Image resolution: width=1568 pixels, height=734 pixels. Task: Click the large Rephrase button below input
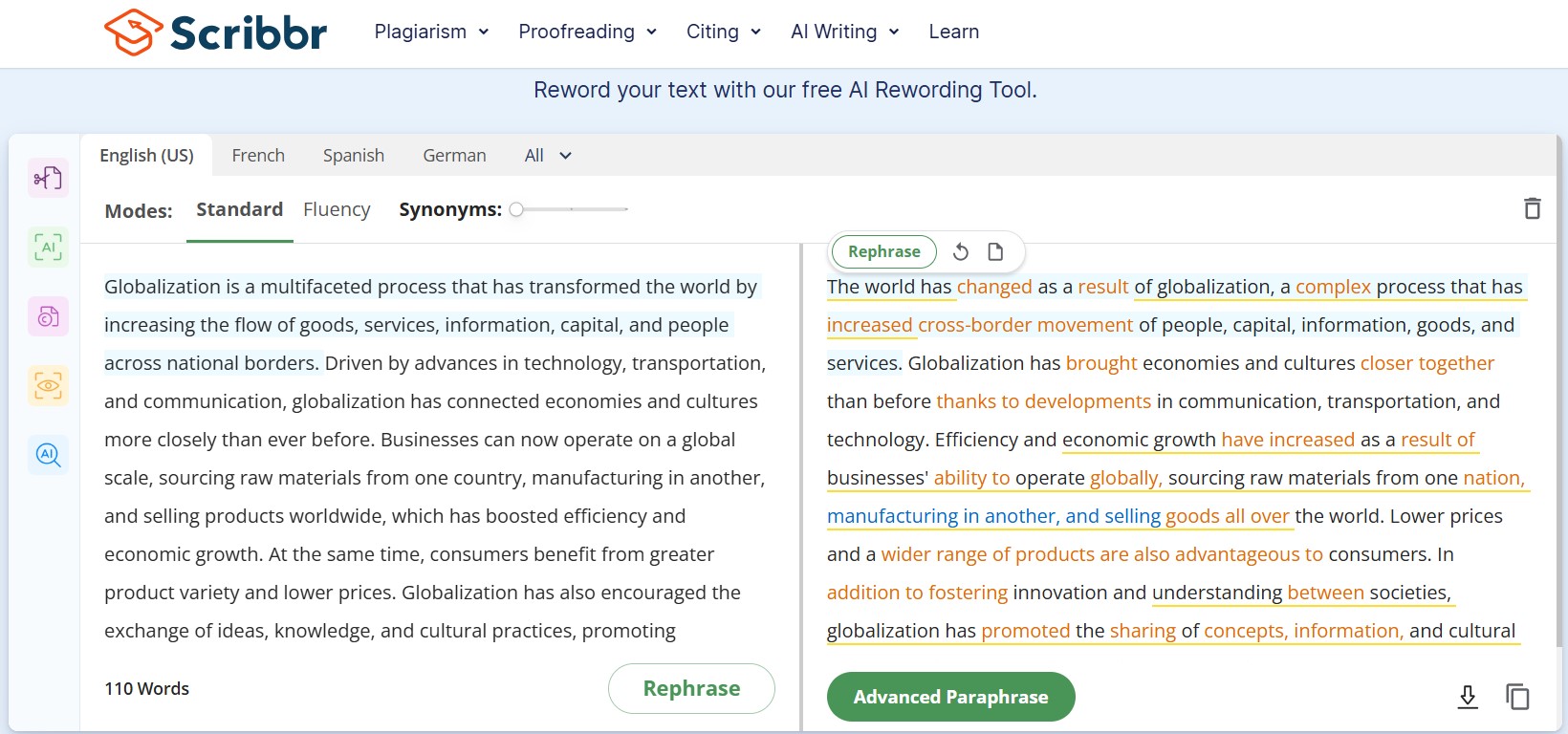click(691, 688)
